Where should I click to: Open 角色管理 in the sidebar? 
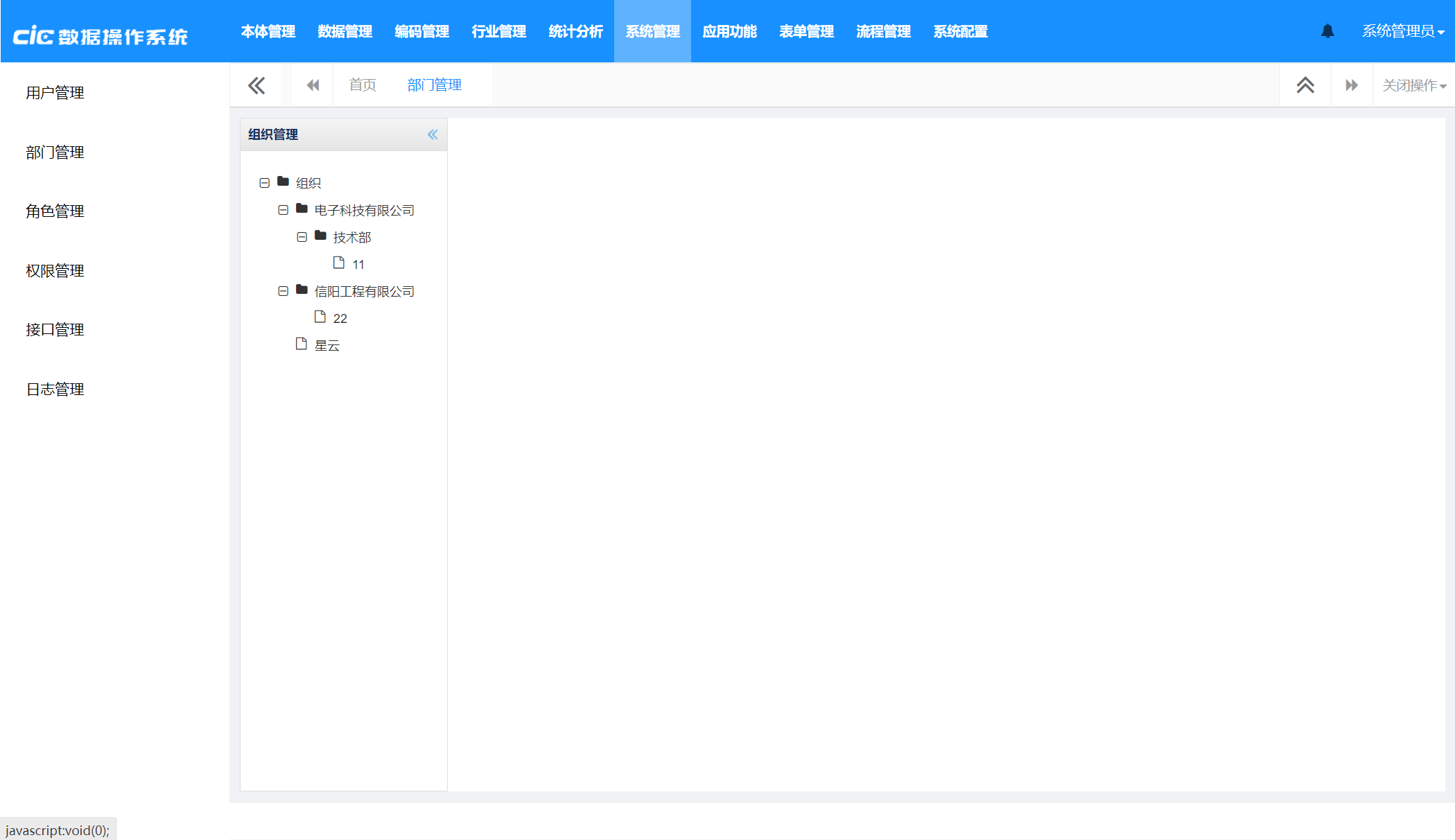click(55, 211)
